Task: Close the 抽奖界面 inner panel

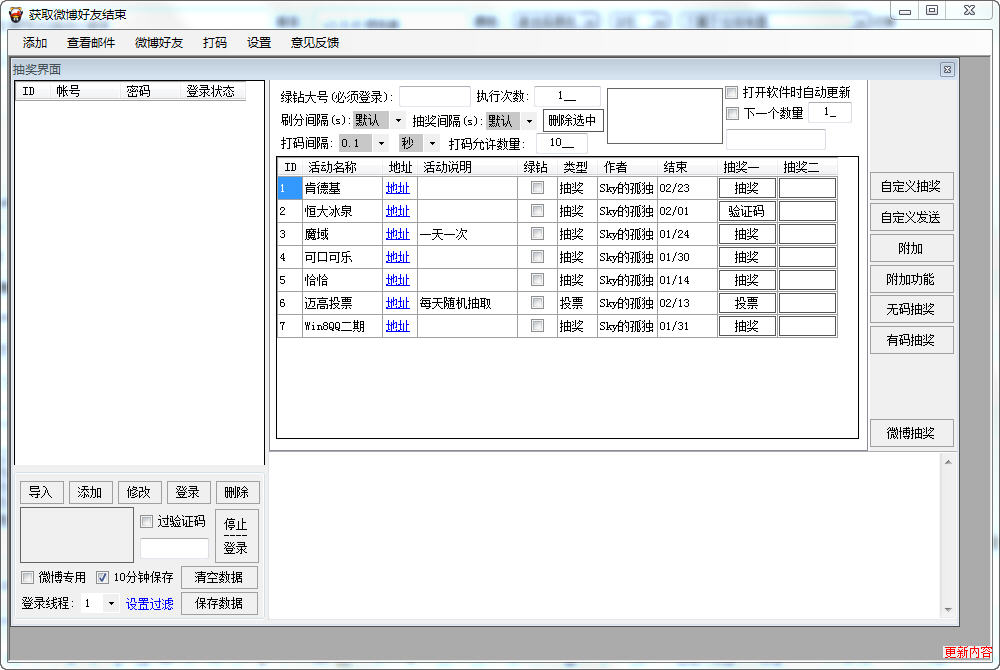Action: click(x=947, y=69)
